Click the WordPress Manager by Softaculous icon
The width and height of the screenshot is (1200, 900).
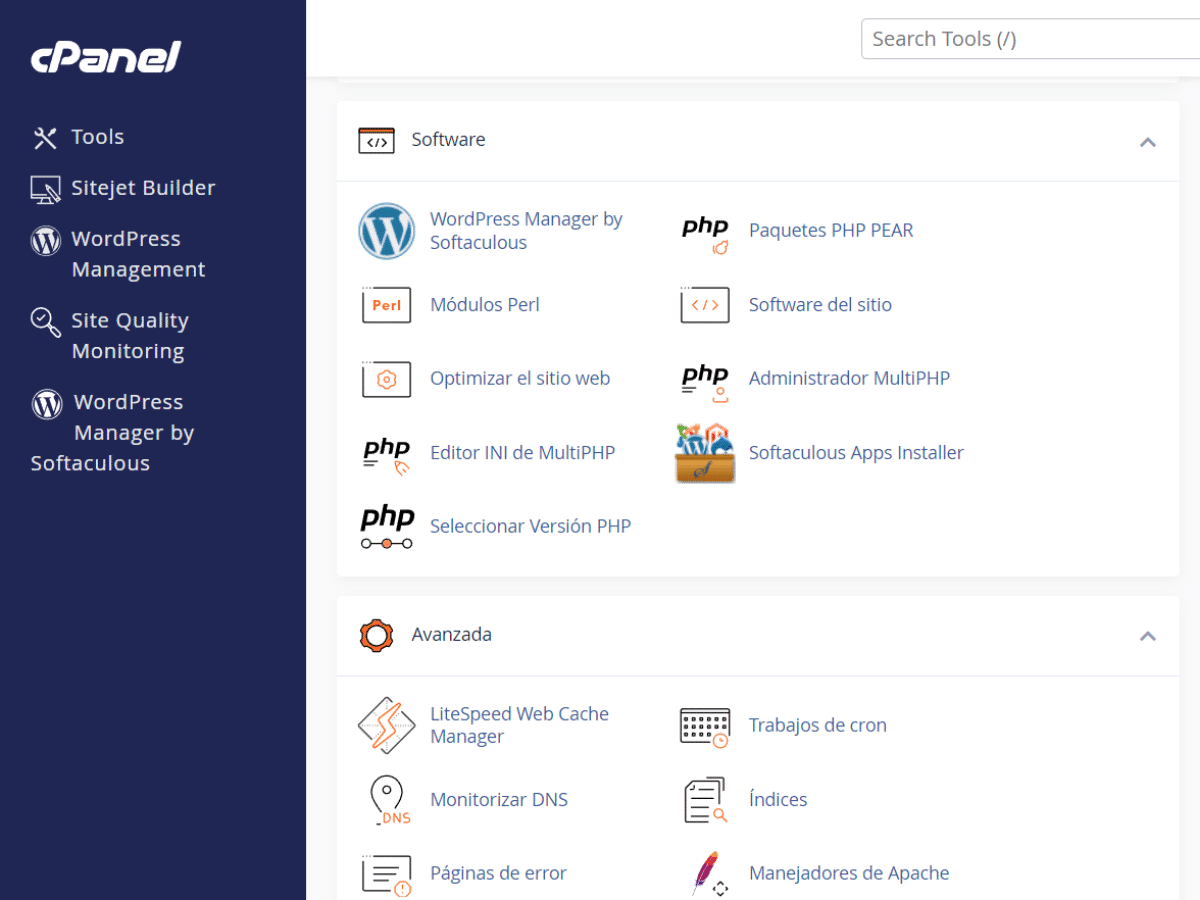point(386,231)
